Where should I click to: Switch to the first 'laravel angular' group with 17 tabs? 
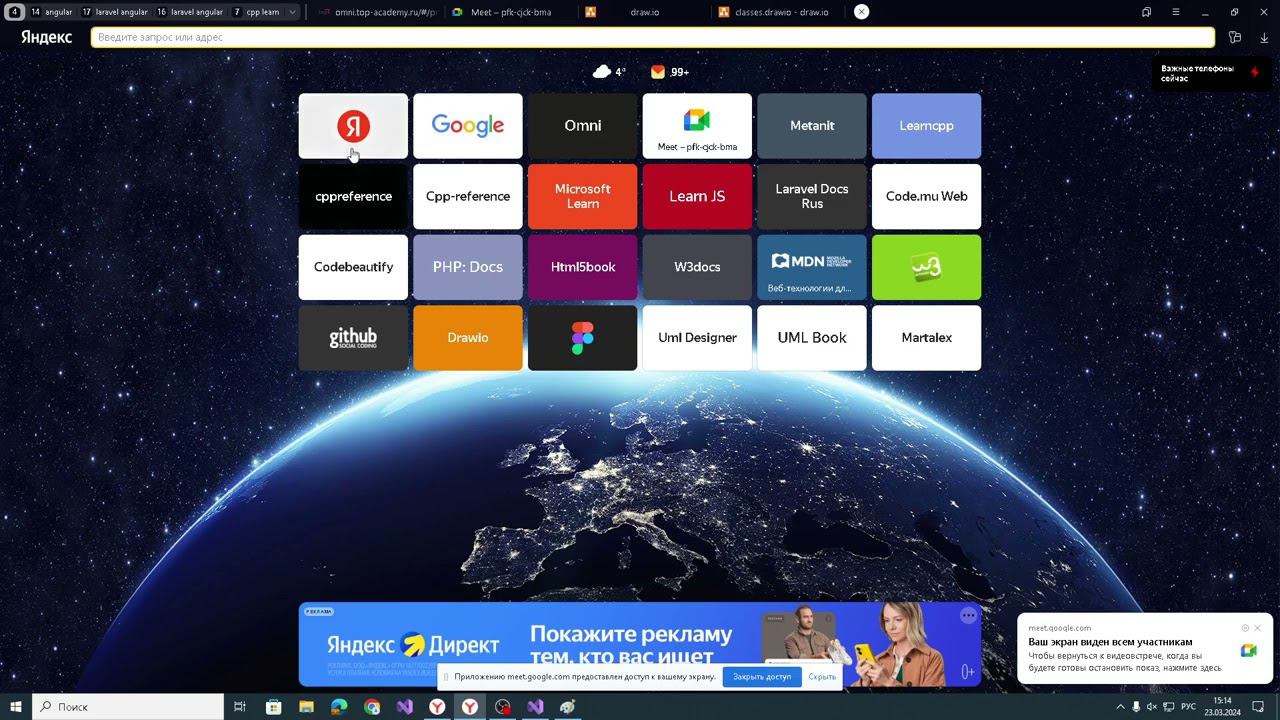[114, 12]
